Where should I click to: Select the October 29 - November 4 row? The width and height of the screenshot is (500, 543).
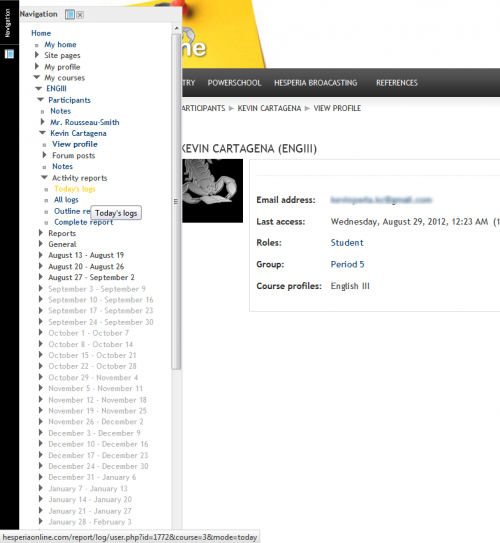pos(93,377)
